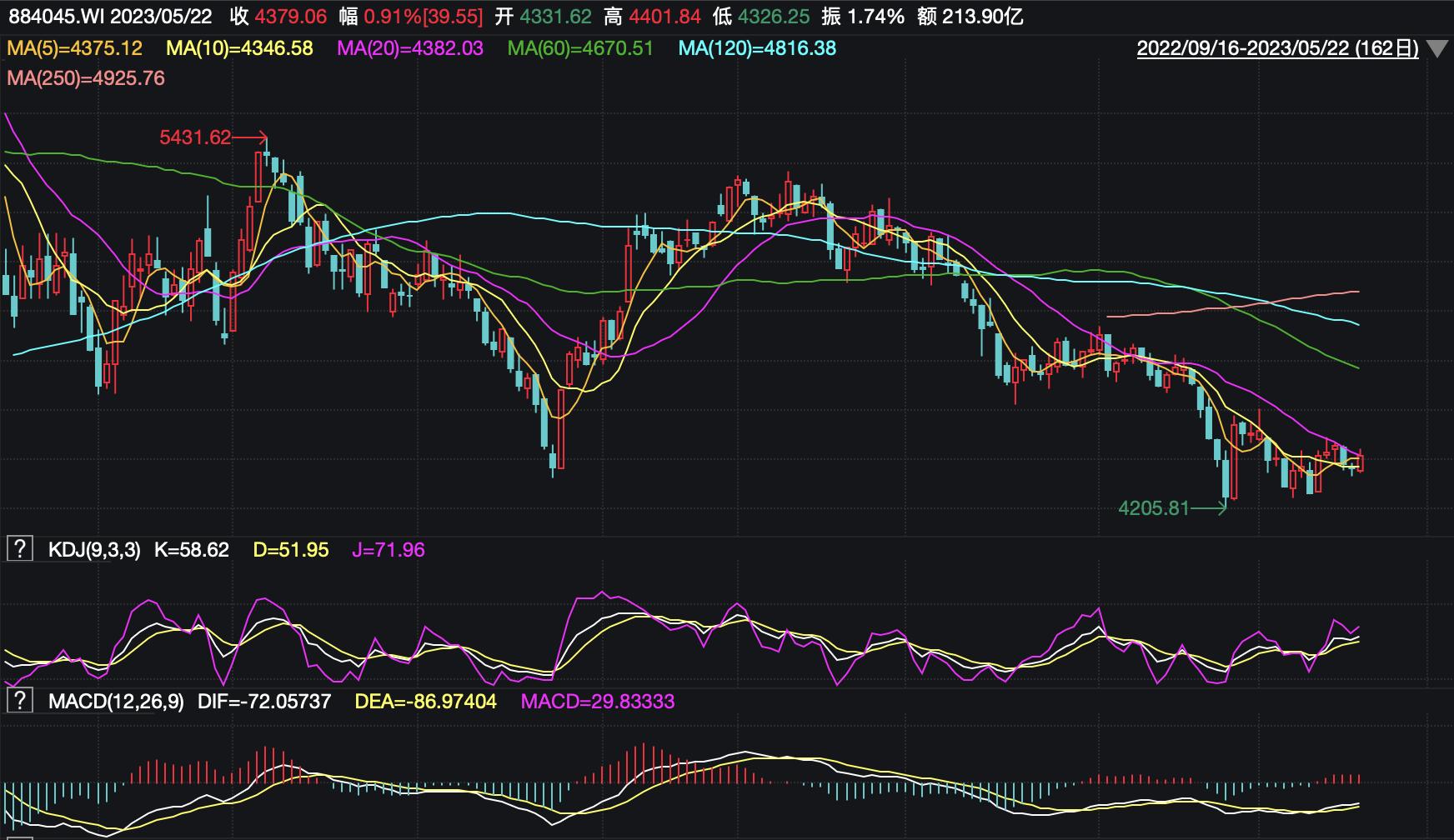
Task: Click the 2022/09/16-2023/05/22 date range link
Action: click(1277, 48)
